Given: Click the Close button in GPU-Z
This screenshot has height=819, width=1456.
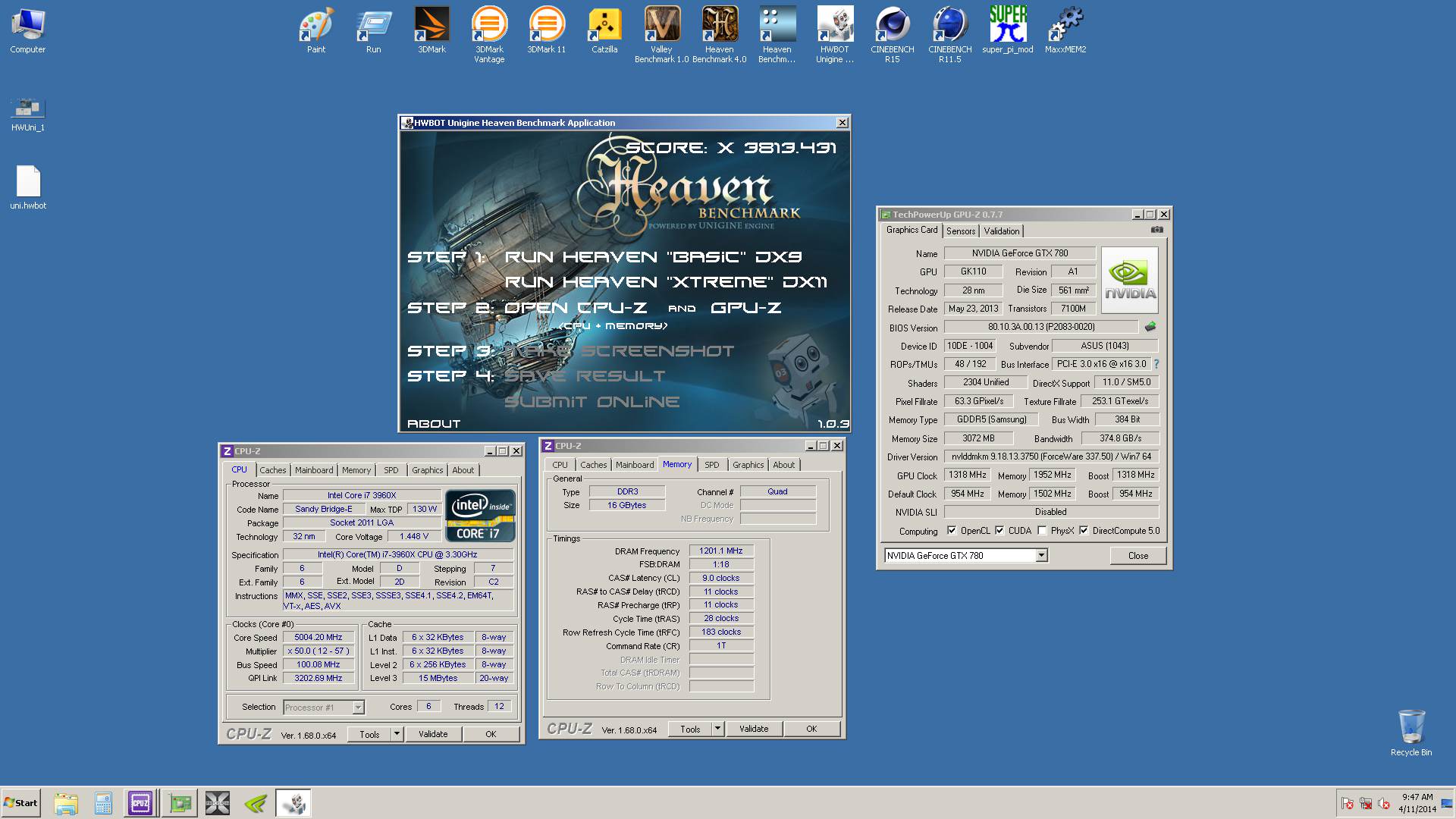Looking at the screenshot, I should coord(1138,556).
